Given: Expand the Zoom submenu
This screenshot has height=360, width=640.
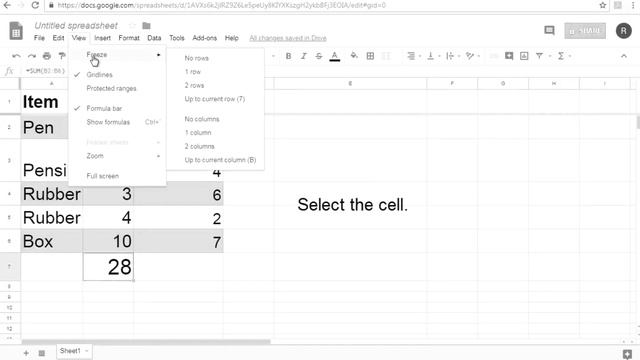Looking at the screenshot, I should (118, 156).
